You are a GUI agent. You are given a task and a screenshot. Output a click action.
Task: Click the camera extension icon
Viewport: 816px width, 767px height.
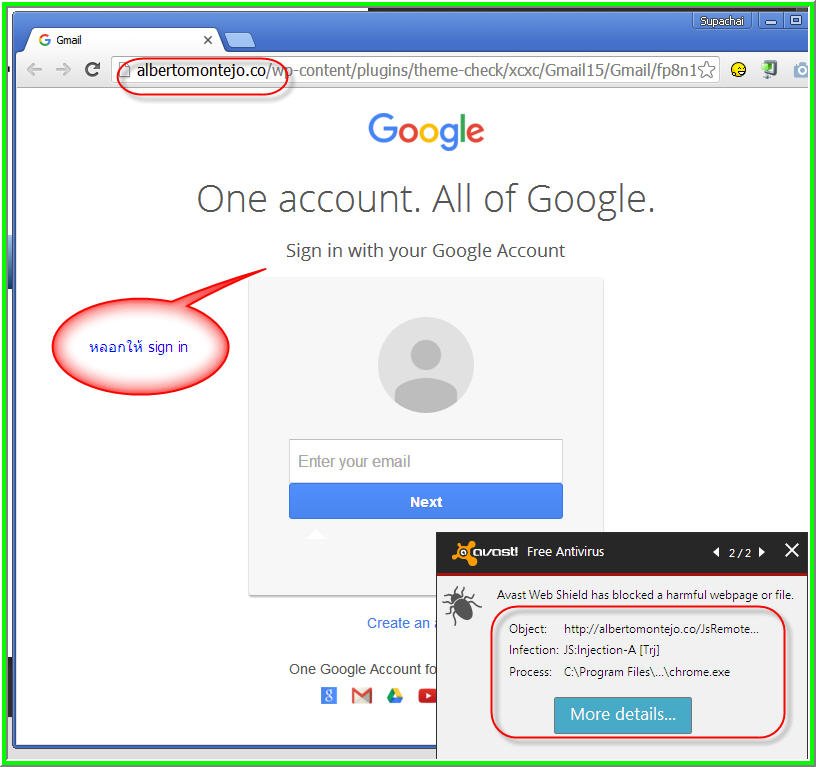tap(800, 70)
